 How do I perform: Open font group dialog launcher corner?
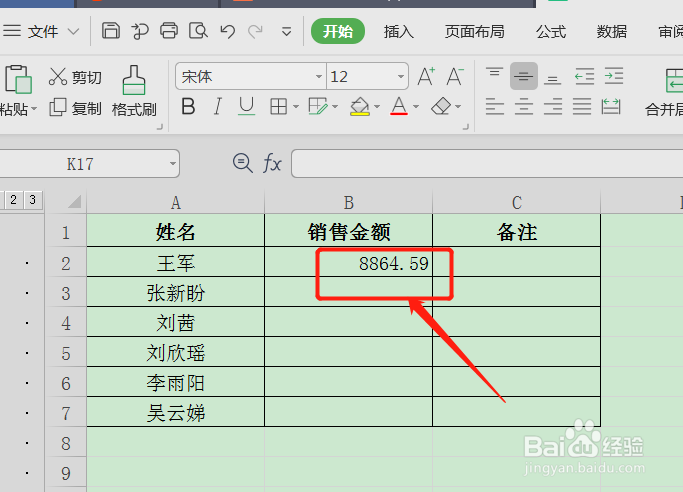(466, 127)
